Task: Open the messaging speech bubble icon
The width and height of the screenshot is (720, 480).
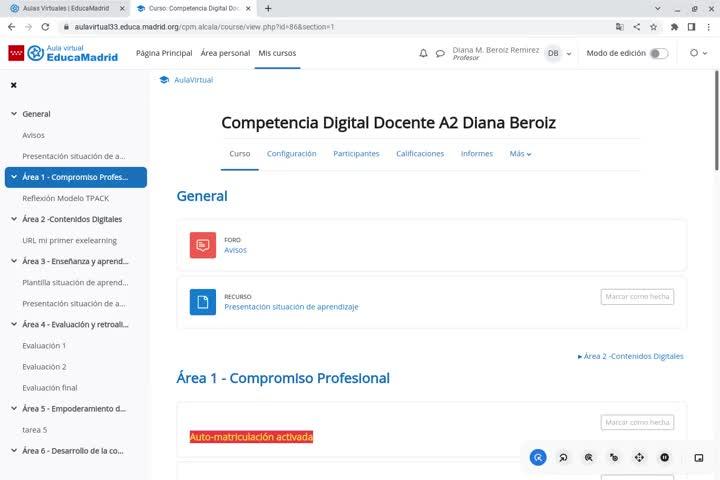Action: click(440, 53)
